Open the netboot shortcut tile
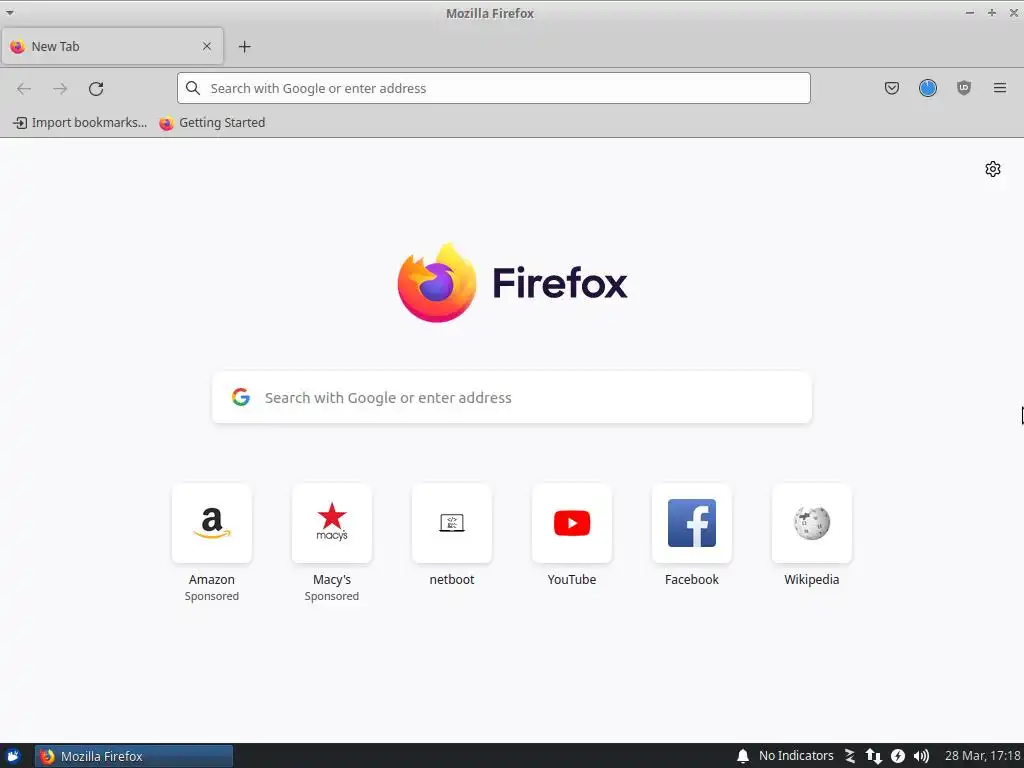This screenshot has width=1024, height=768. 452,523
